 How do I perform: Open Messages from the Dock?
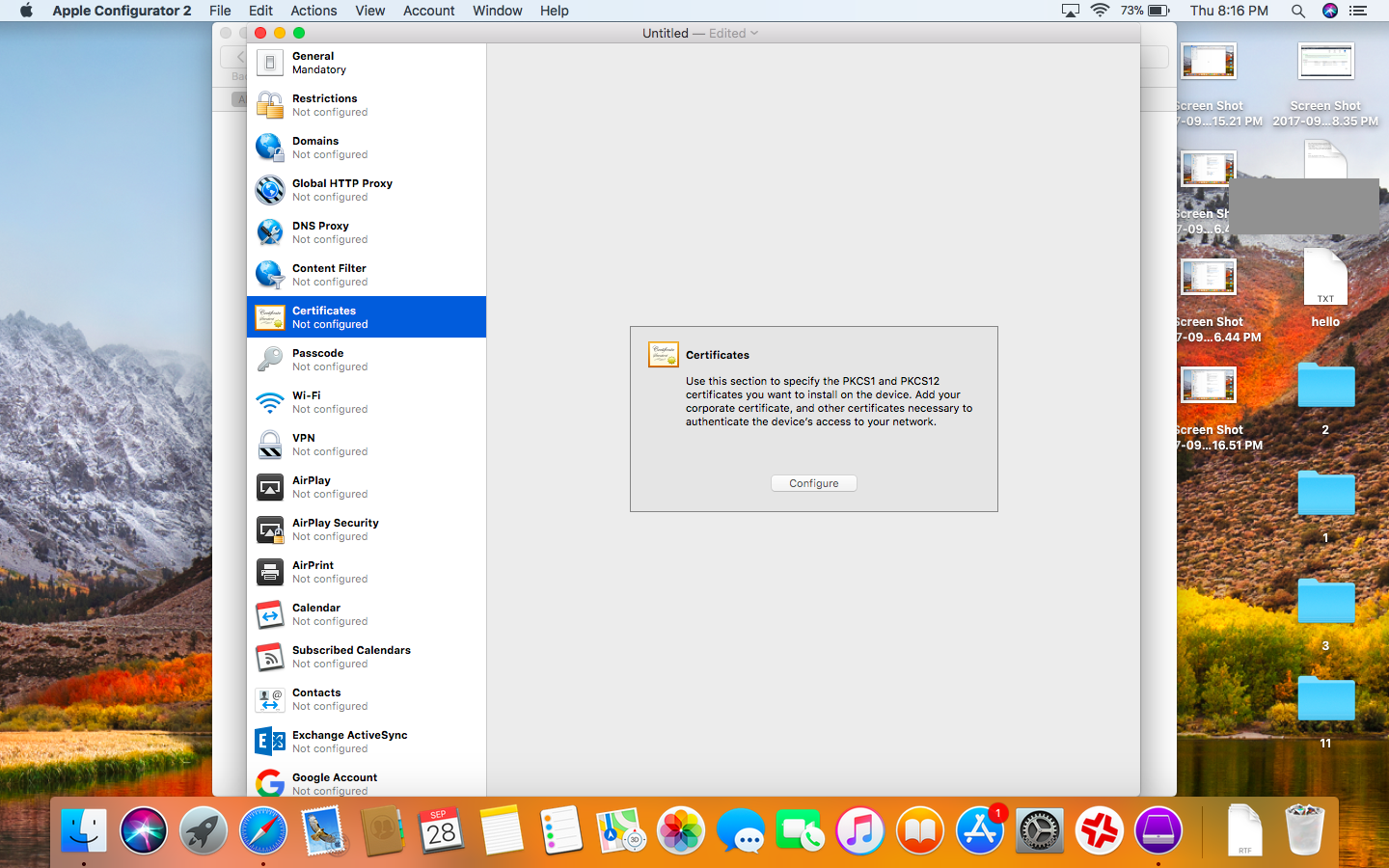click(741, 829)
